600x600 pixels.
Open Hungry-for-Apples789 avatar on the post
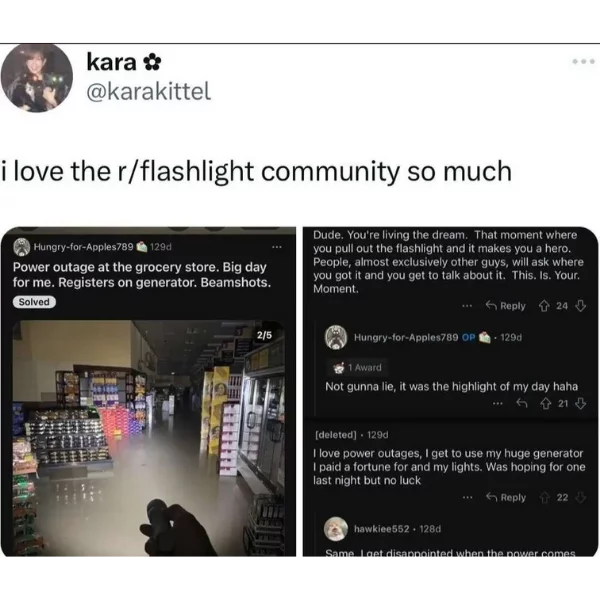click(22, 247)
